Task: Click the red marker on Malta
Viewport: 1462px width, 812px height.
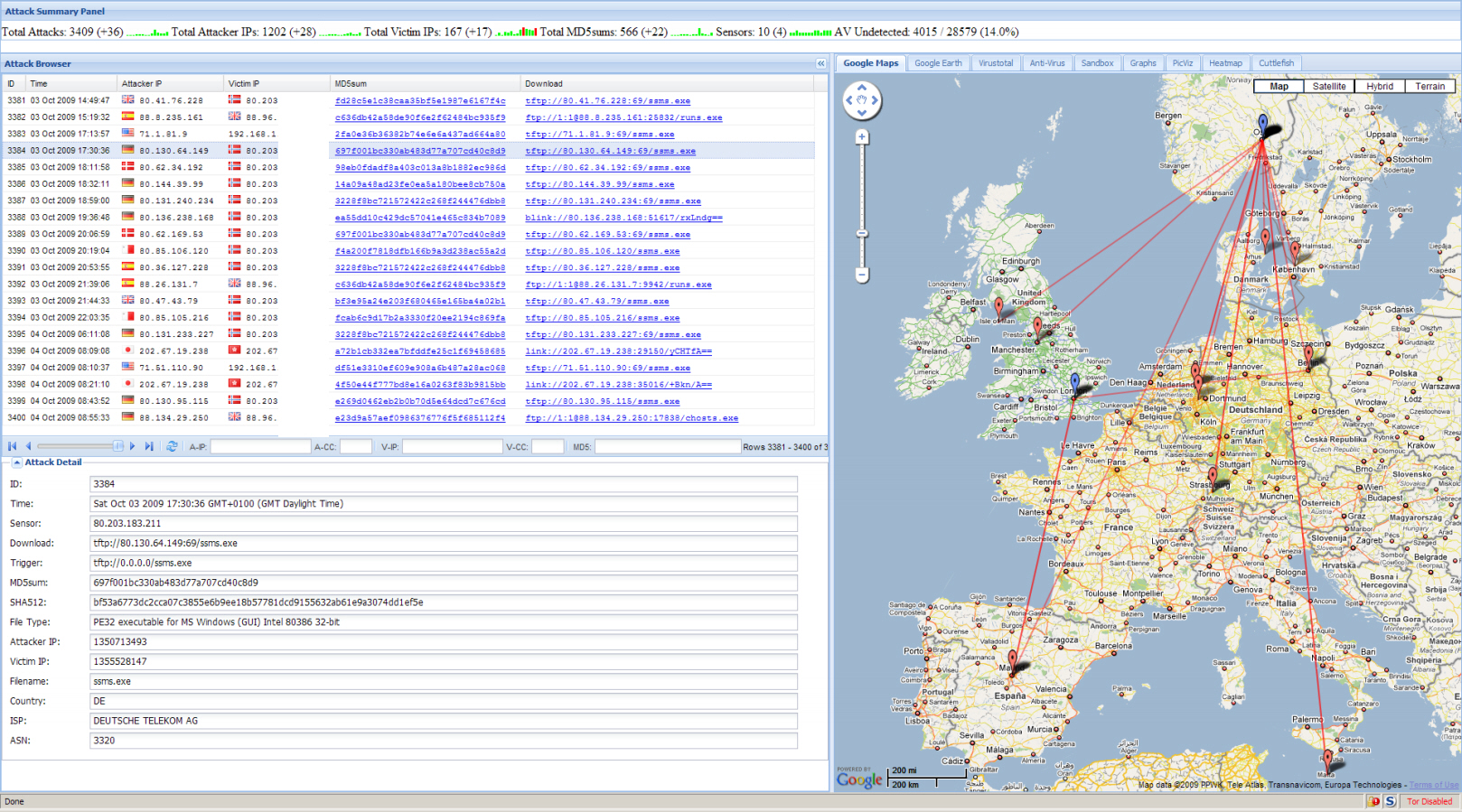Action: click(x=1327, y=760)
